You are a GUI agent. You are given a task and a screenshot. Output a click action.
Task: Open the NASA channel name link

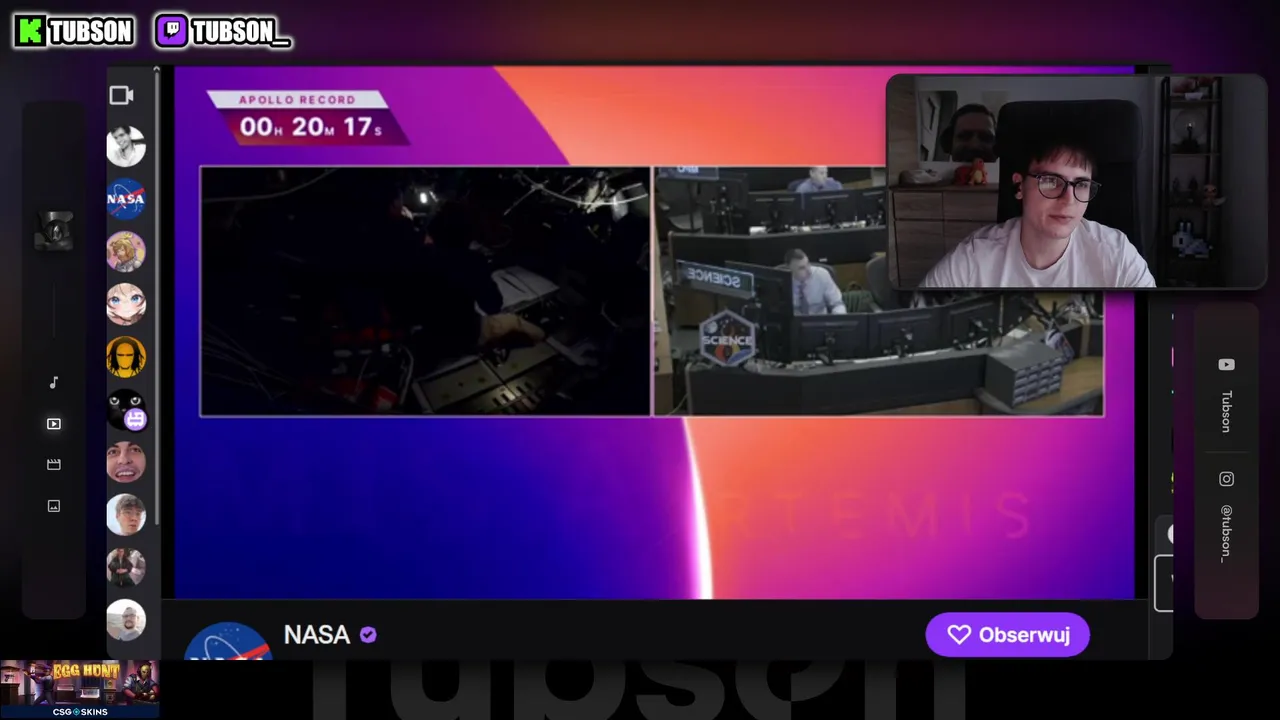pos(317,635)
